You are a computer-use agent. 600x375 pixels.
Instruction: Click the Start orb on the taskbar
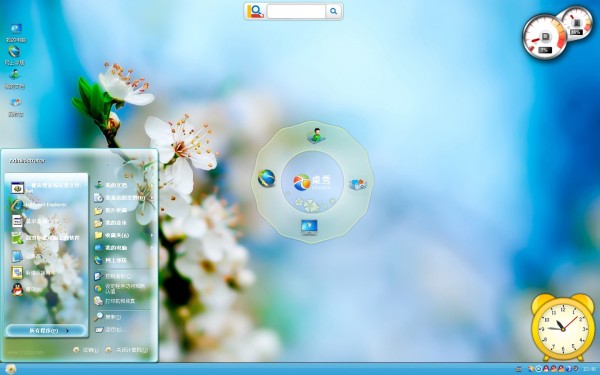[x=10, y=369]
